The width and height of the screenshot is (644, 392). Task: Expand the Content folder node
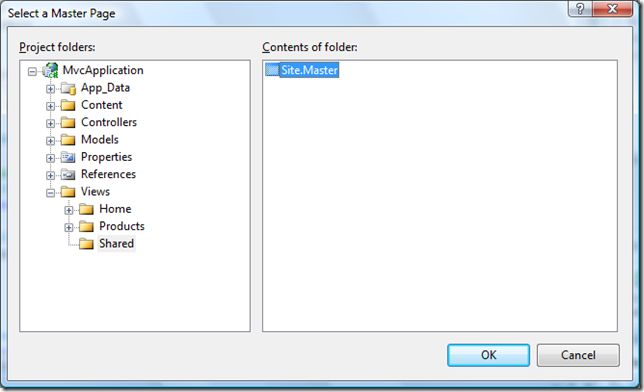[50, 106]
